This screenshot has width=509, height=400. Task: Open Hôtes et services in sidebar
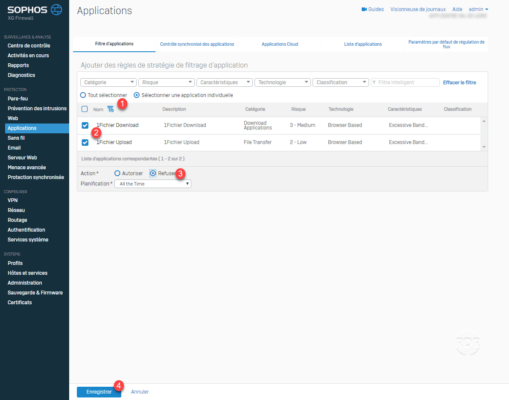[x=27, y=273]
